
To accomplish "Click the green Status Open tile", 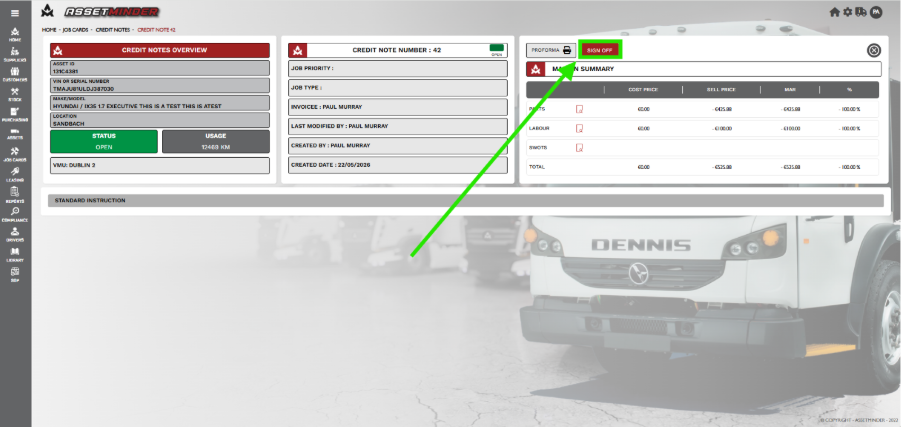I will coord(103,141).
